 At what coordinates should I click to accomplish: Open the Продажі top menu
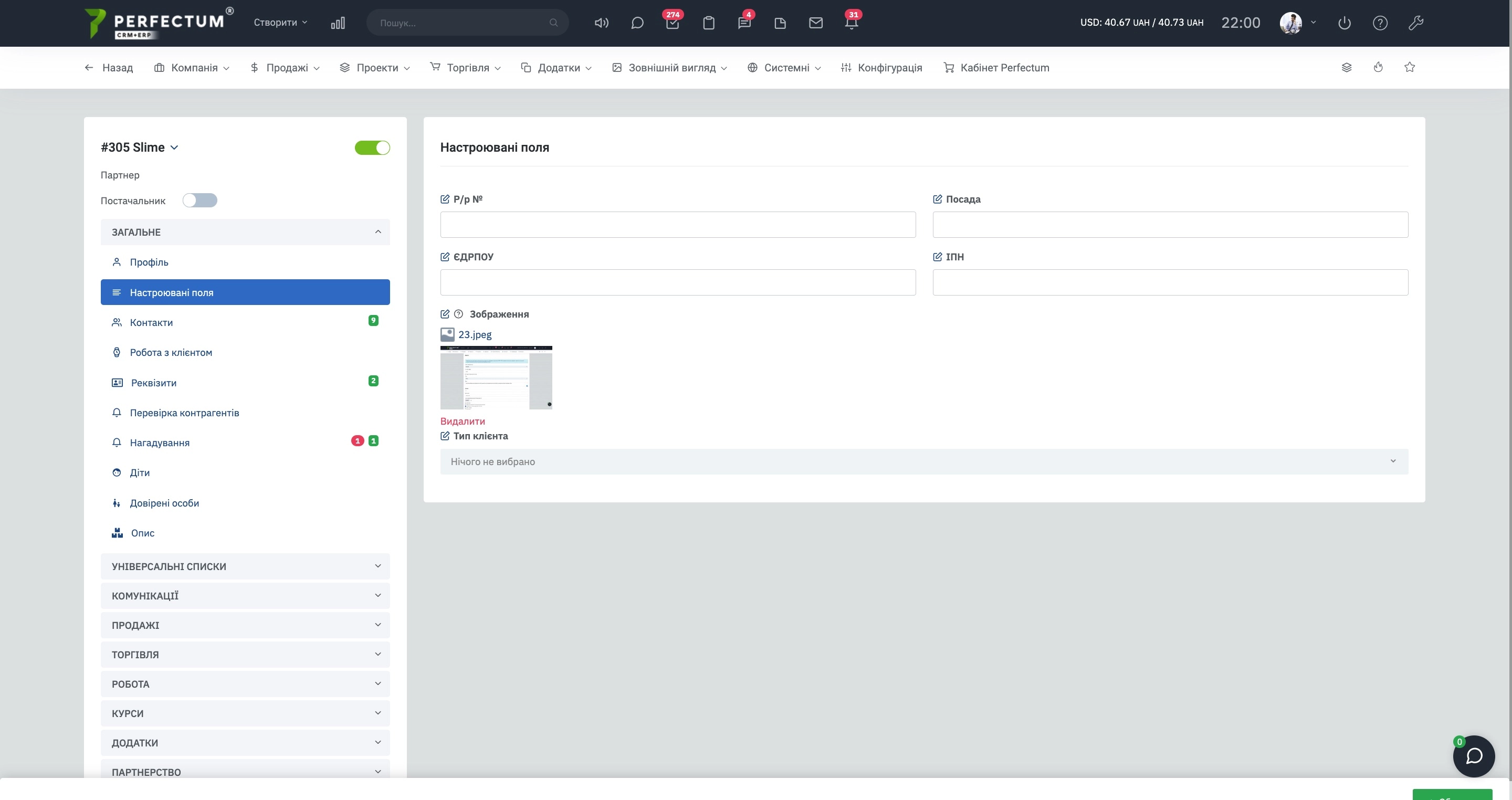tap(285, 68)
